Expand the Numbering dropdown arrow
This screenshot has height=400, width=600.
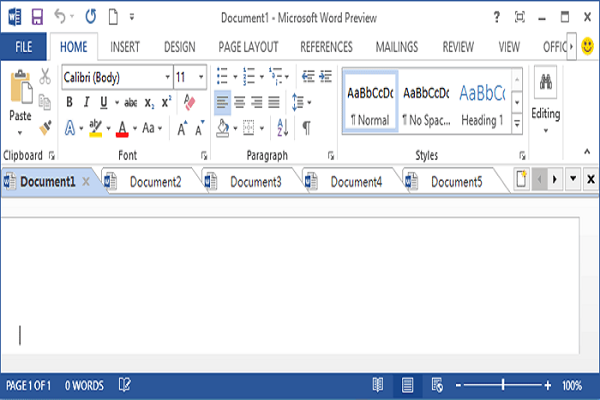[x=262, y=77]
